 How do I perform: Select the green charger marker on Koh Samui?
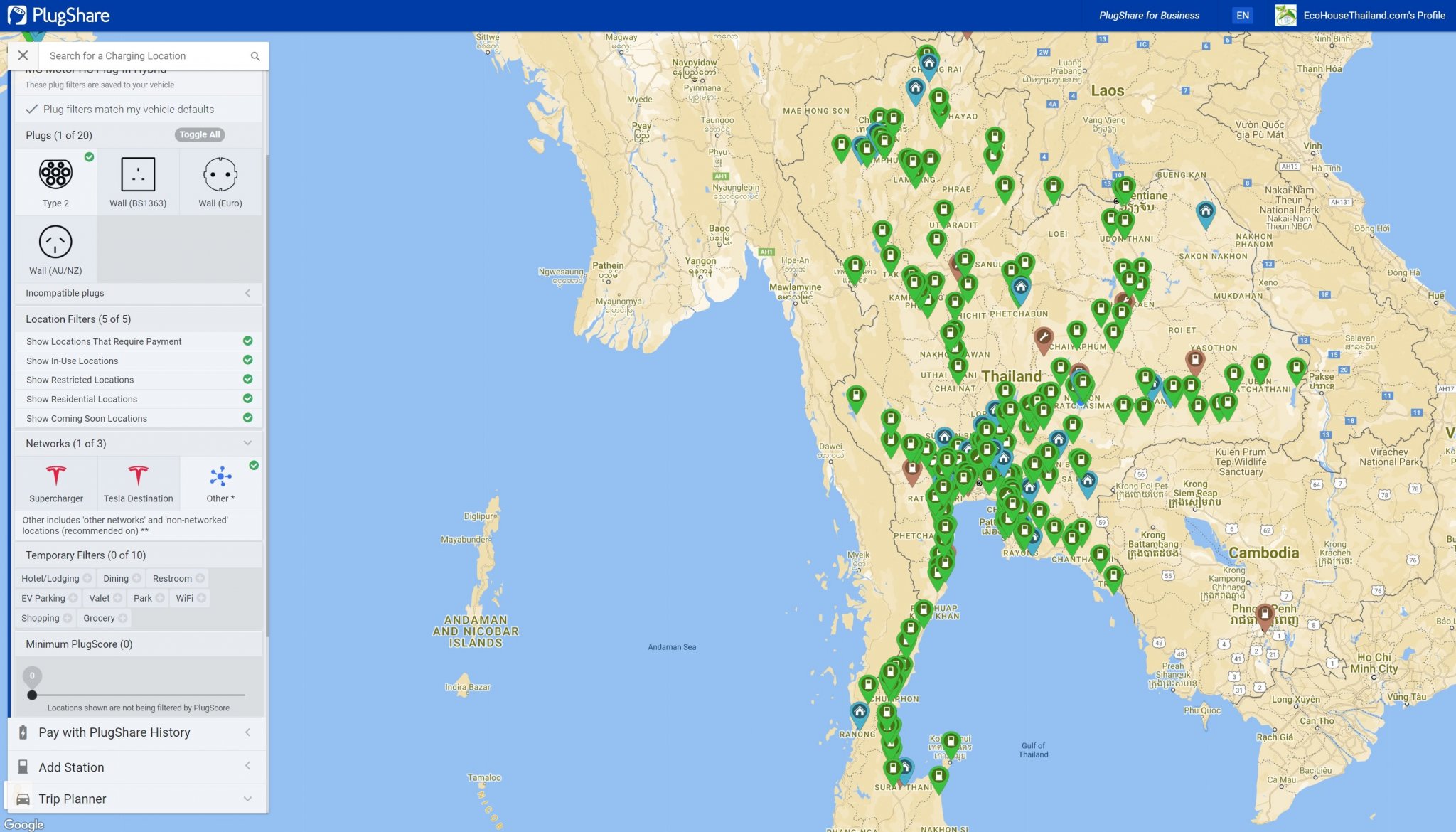pos(951,744)
